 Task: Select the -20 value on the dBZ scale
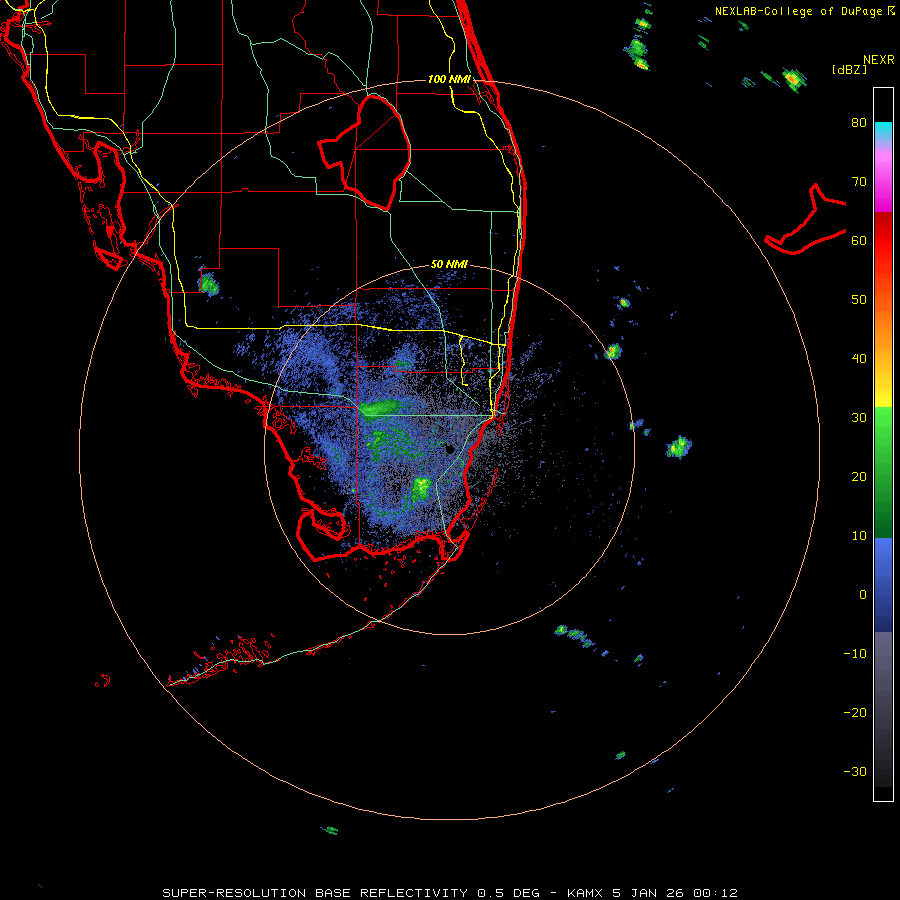(855, 713)
